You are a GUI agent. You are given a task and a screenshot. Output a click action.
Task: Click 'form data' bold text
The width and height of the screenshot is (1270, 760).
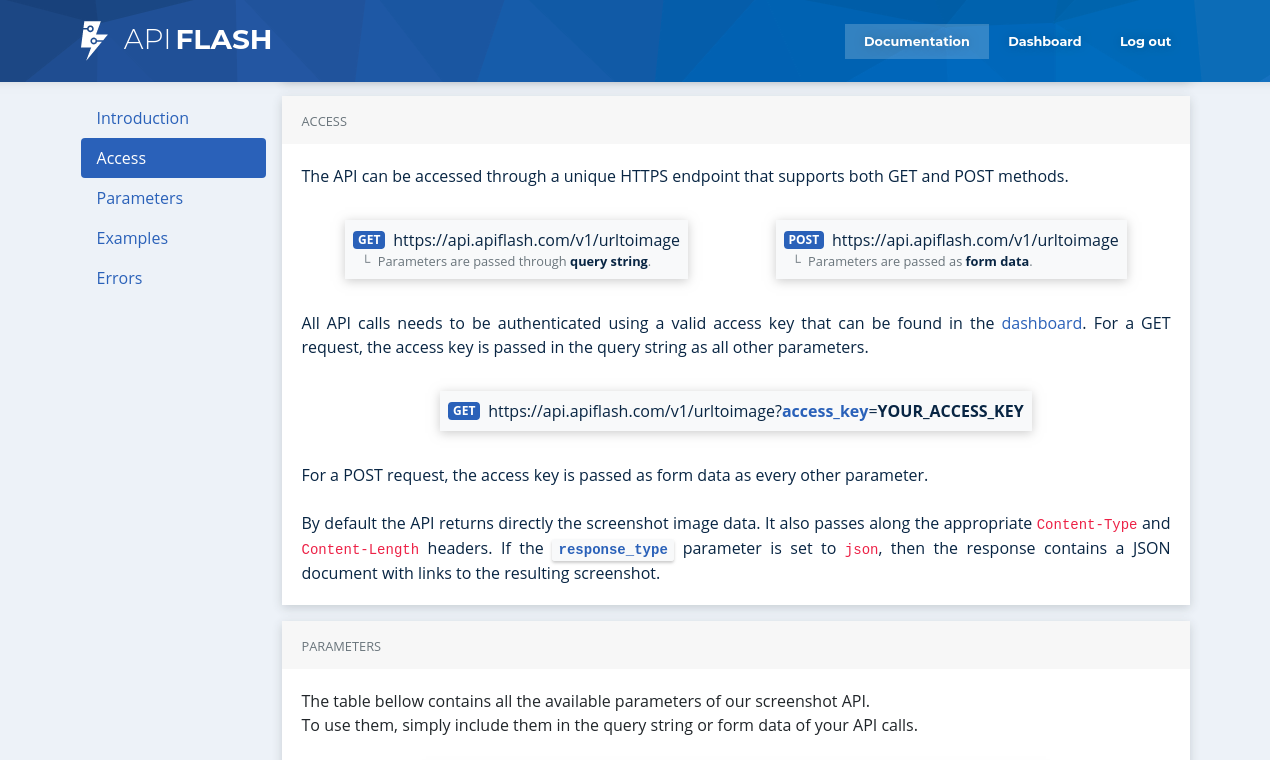pos(997,262)
